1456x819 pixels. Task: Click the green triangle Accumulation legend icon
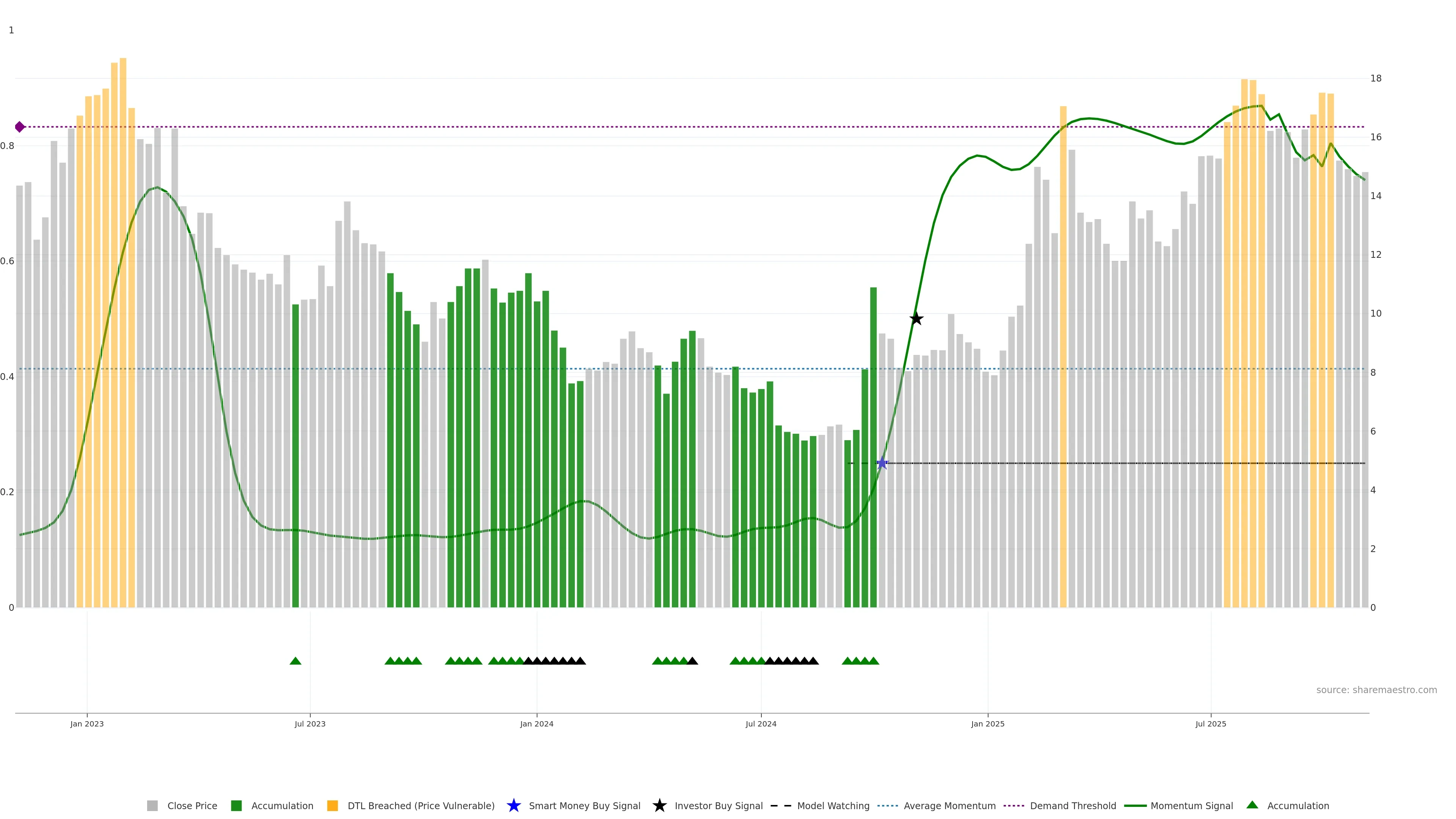coord(1252,805)
